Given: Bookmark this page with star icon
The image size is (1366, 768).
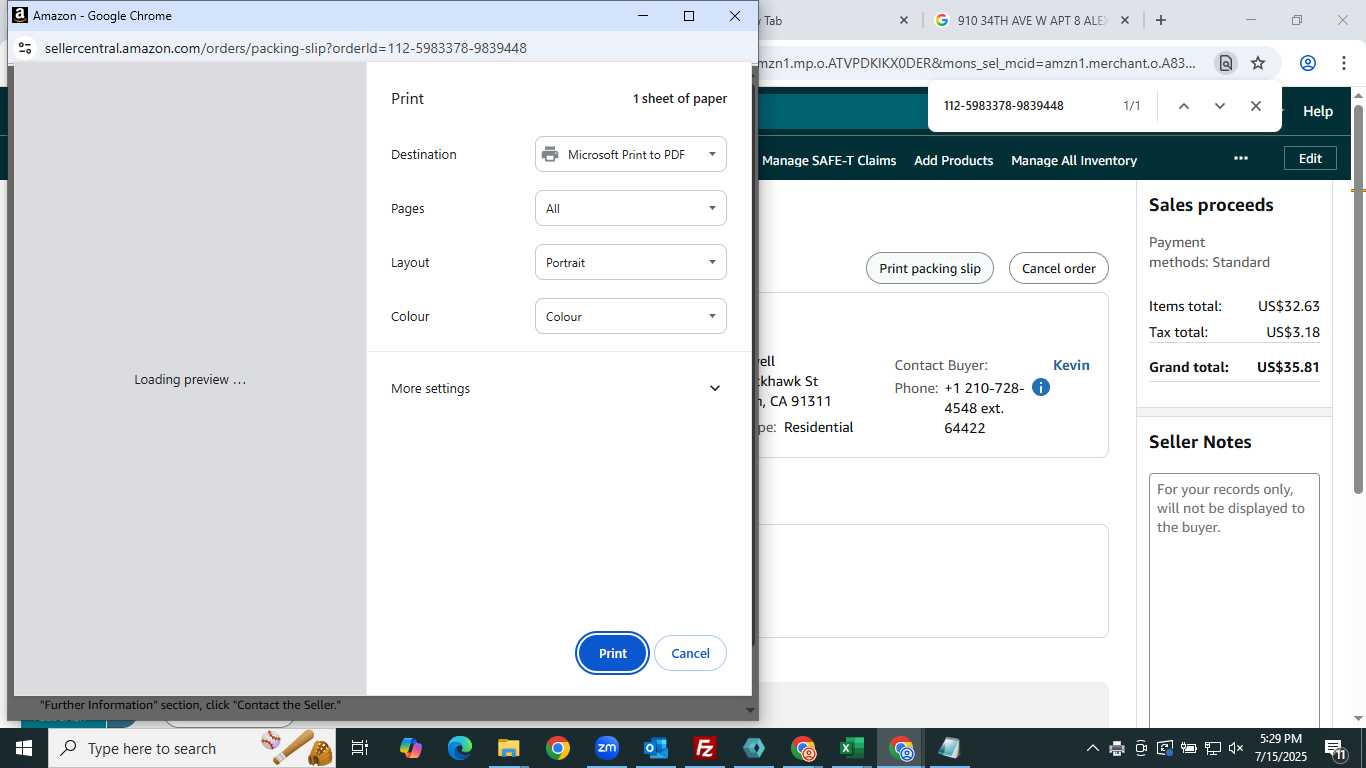Looking at the screenshot, I should coord(1258,63).
